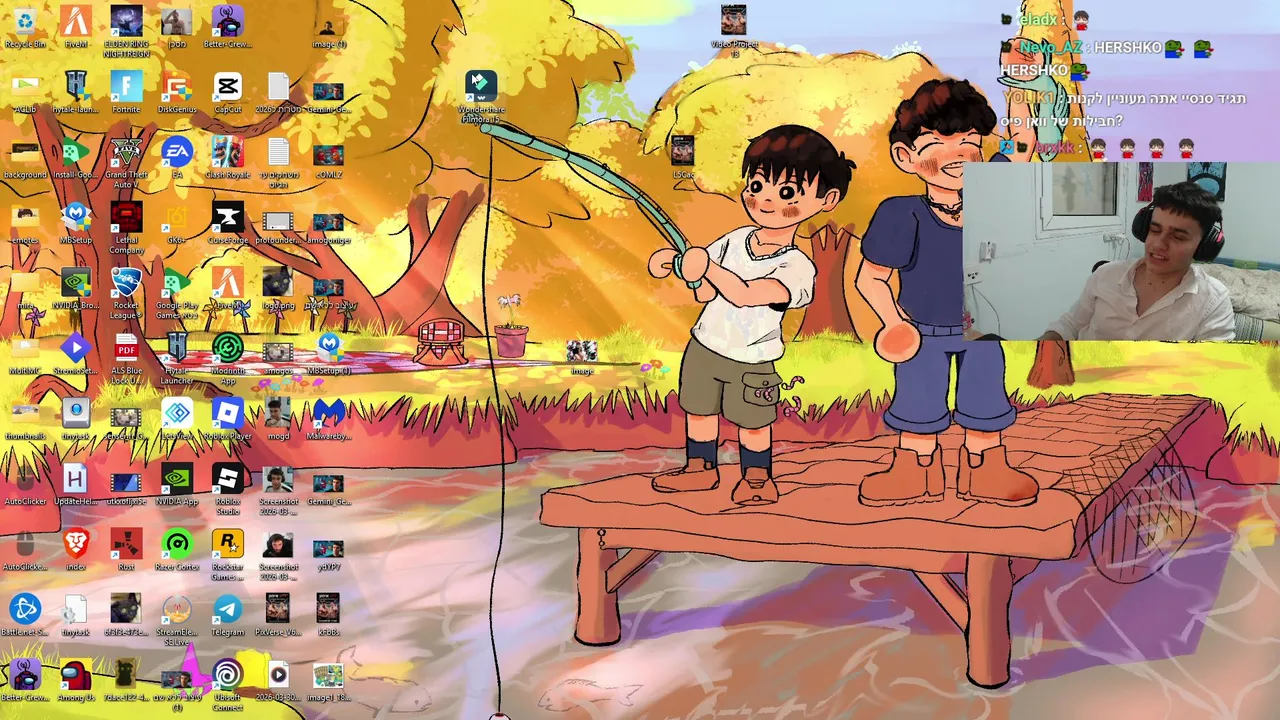Image resolution: width=1280 pixels, height=720 pixels.
Task: Launch the Rust game shortcut
Action: tap(126, 550)
